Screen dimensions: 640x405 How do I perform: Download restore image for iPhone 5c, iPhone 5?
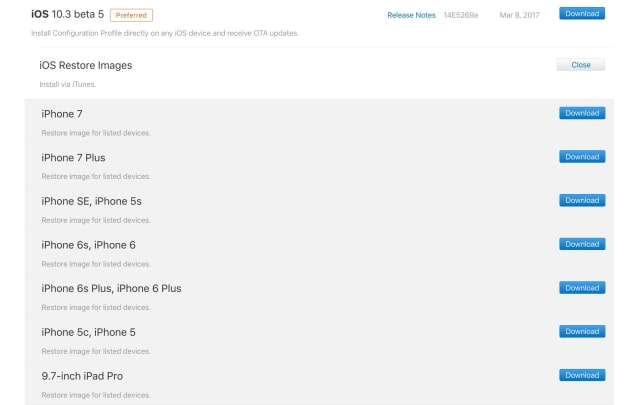[x=582, y=332]
